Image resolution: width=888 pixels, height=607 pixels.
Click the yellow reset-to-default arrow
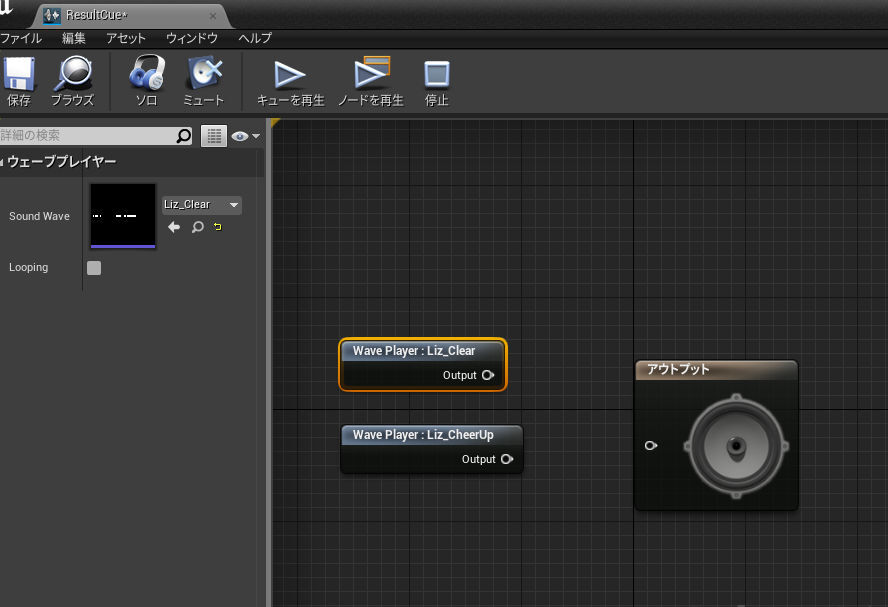point(217,227)
